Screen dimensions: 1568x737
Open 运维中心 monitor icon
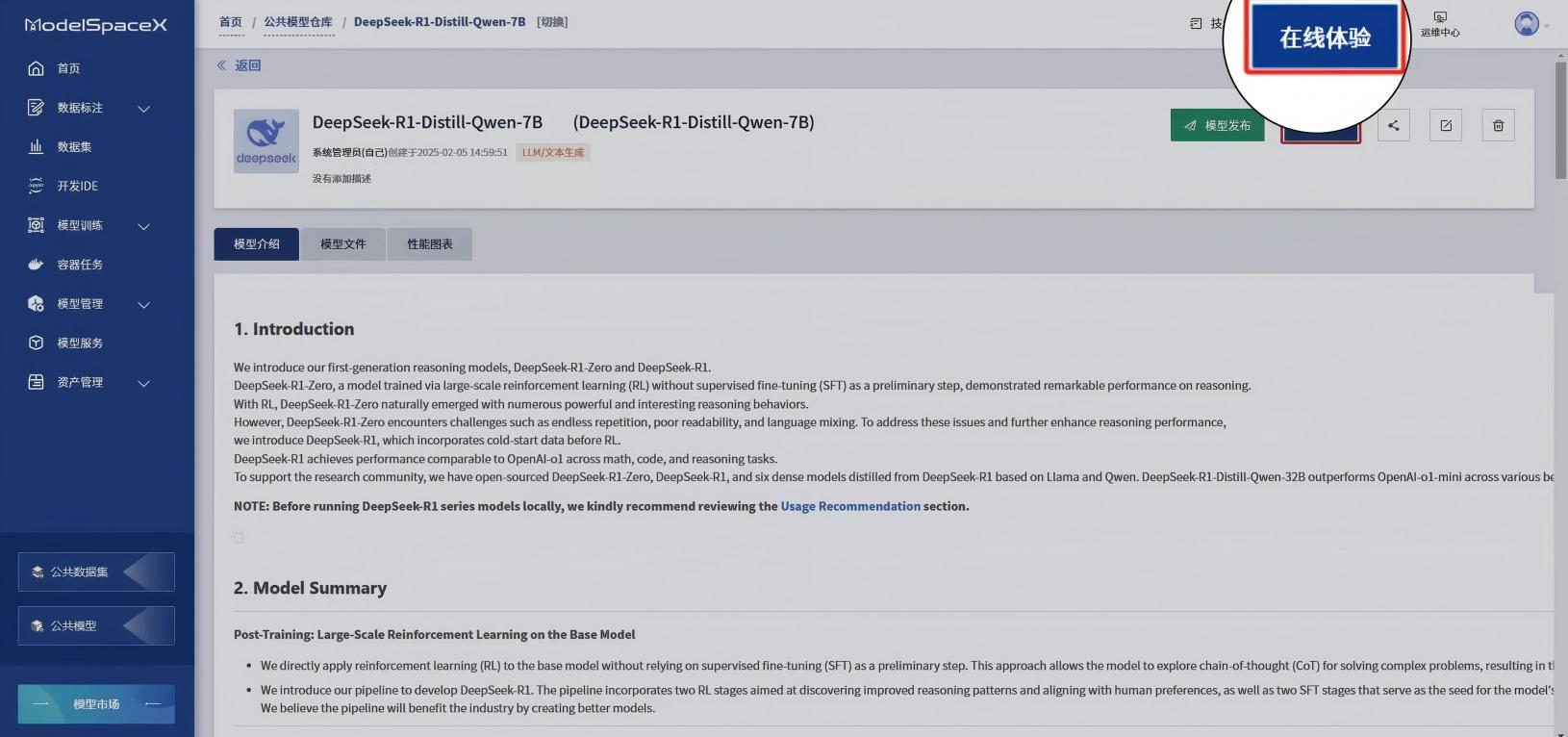coord(1440,17)
